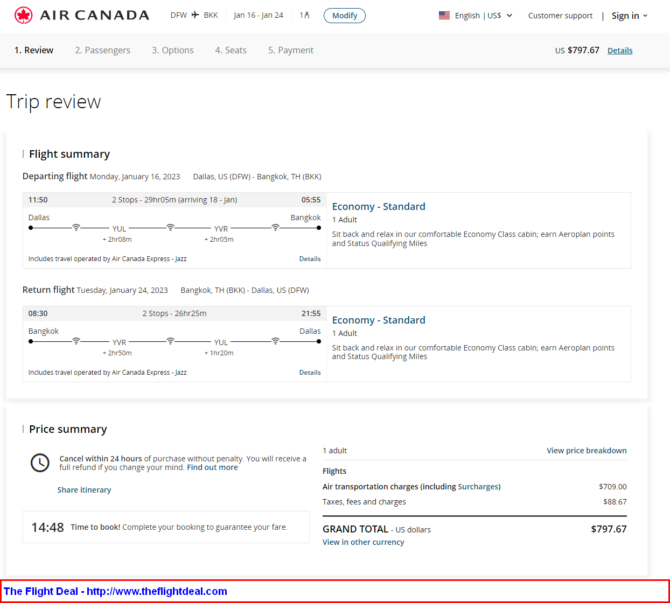
Task: Click the Jan 16 - Jan 24 dates
Action: [x=258, y=15]
